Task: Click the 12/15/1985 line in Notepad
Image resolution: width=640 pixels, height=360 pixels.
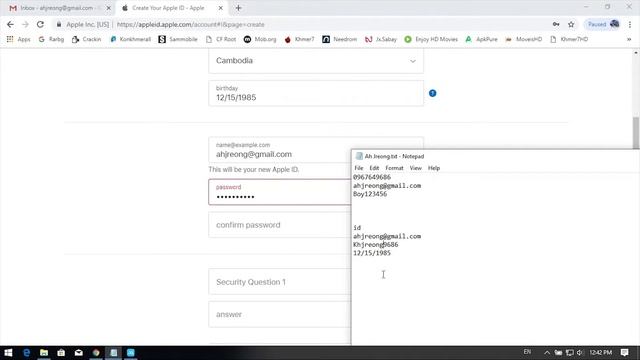Action: pos(372,253)
